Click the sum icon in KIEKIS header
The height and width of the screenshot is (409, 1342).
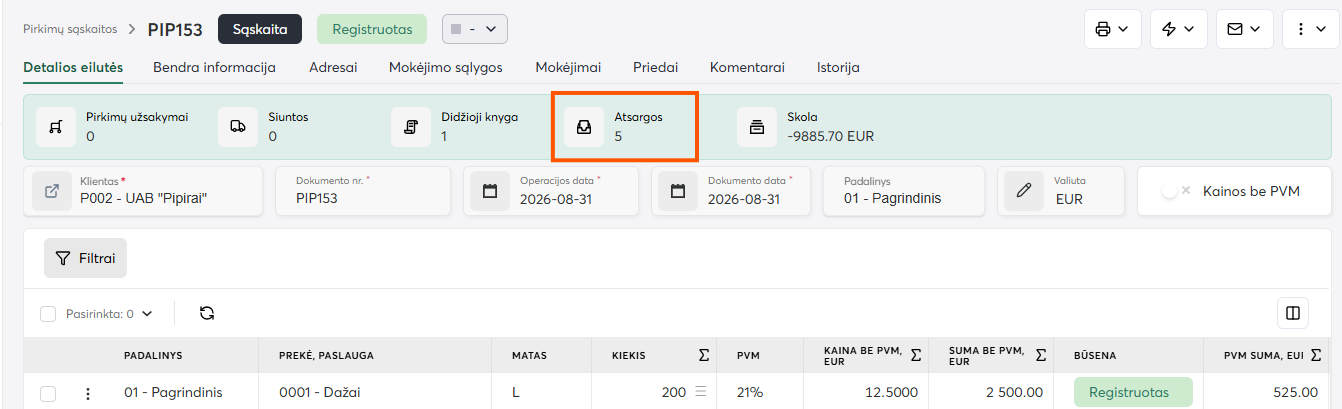click(x=704, y=355)
